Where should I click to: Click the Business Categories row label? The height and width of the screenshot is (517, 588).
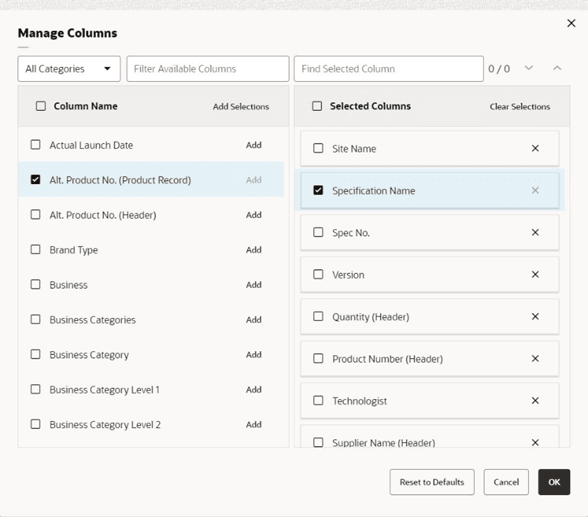[93, 320]
